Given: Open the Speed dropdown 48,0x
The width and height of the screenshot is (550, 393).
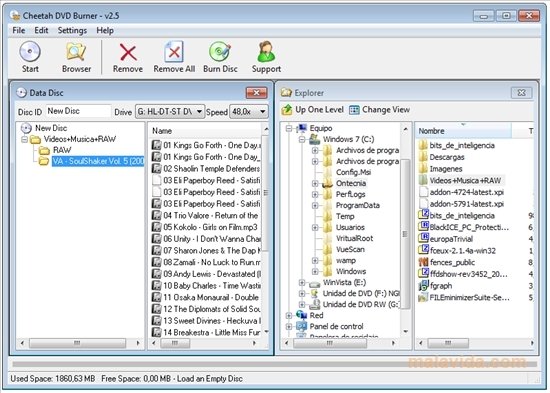Looking at the screenshot, I should 249,112.
